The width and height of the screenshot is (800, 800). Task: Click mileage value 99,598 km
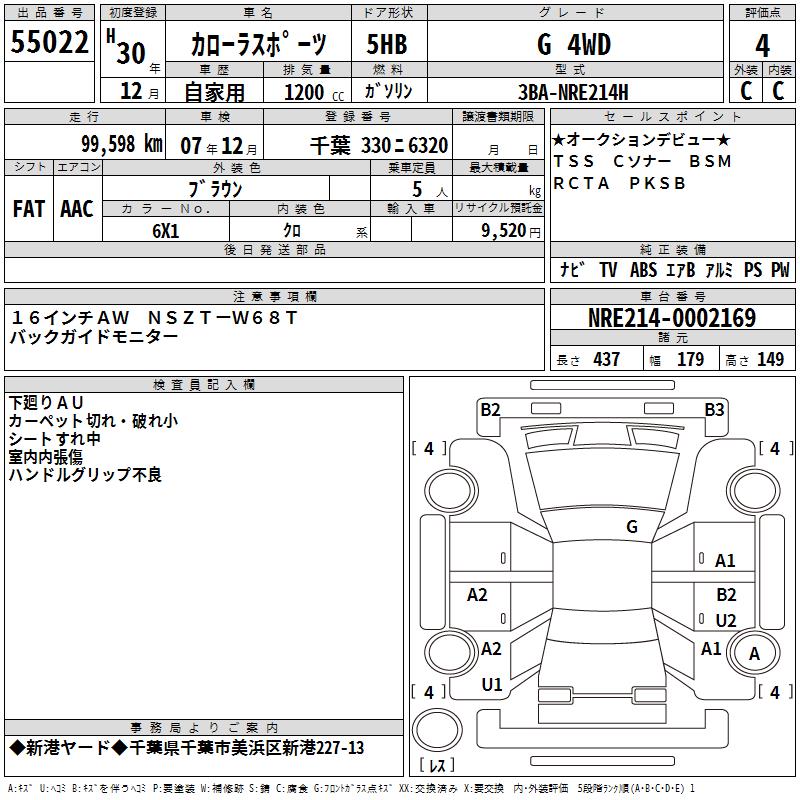pyautogui.click(x=122, y=144)
